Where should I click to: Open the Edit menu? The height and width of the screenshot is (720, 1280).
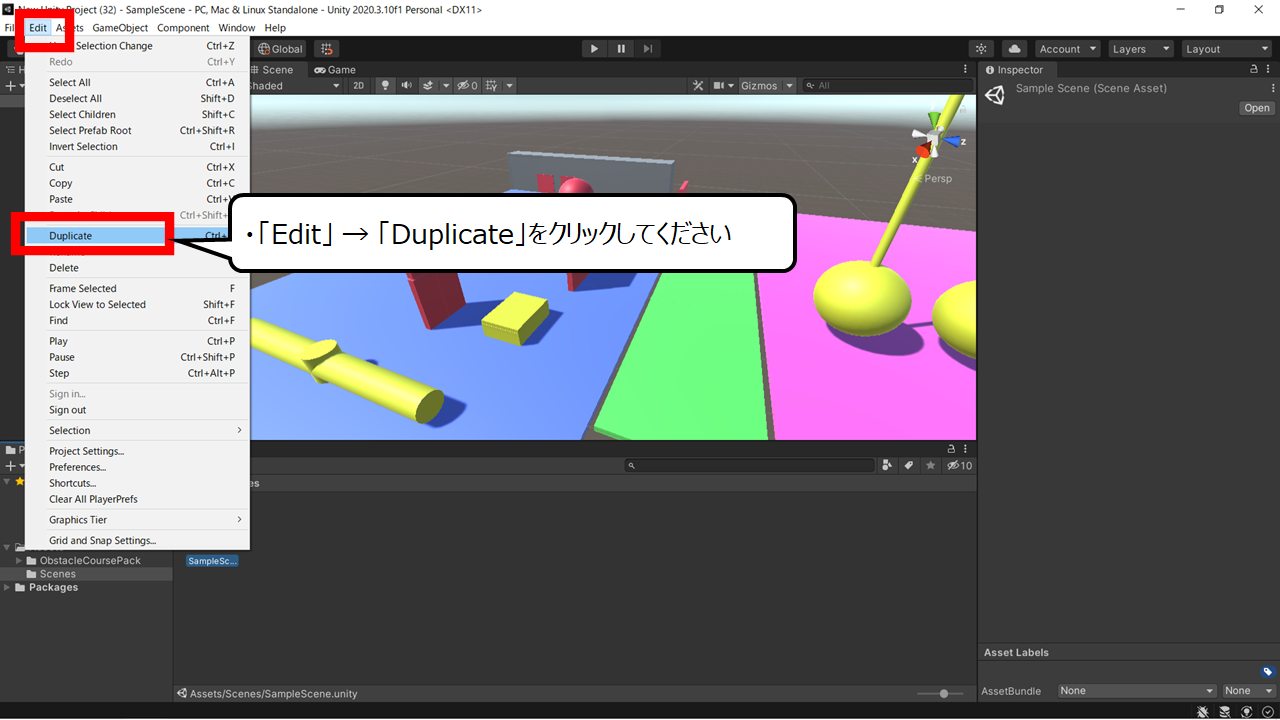[x=38, y=28]
